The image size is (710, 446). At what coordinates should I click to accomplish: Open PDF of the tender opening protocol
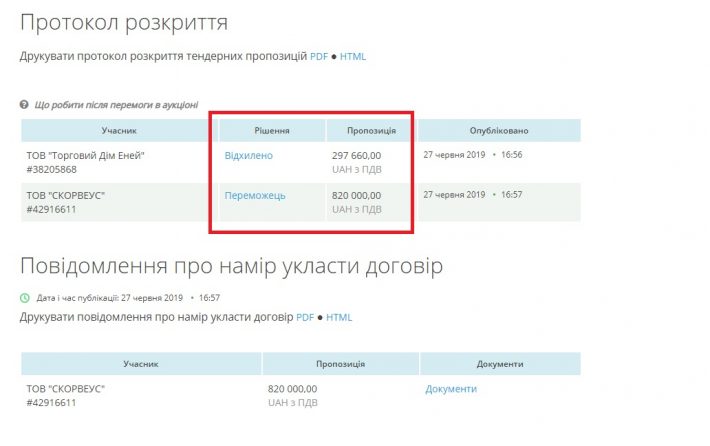click(x=319, y=57)
